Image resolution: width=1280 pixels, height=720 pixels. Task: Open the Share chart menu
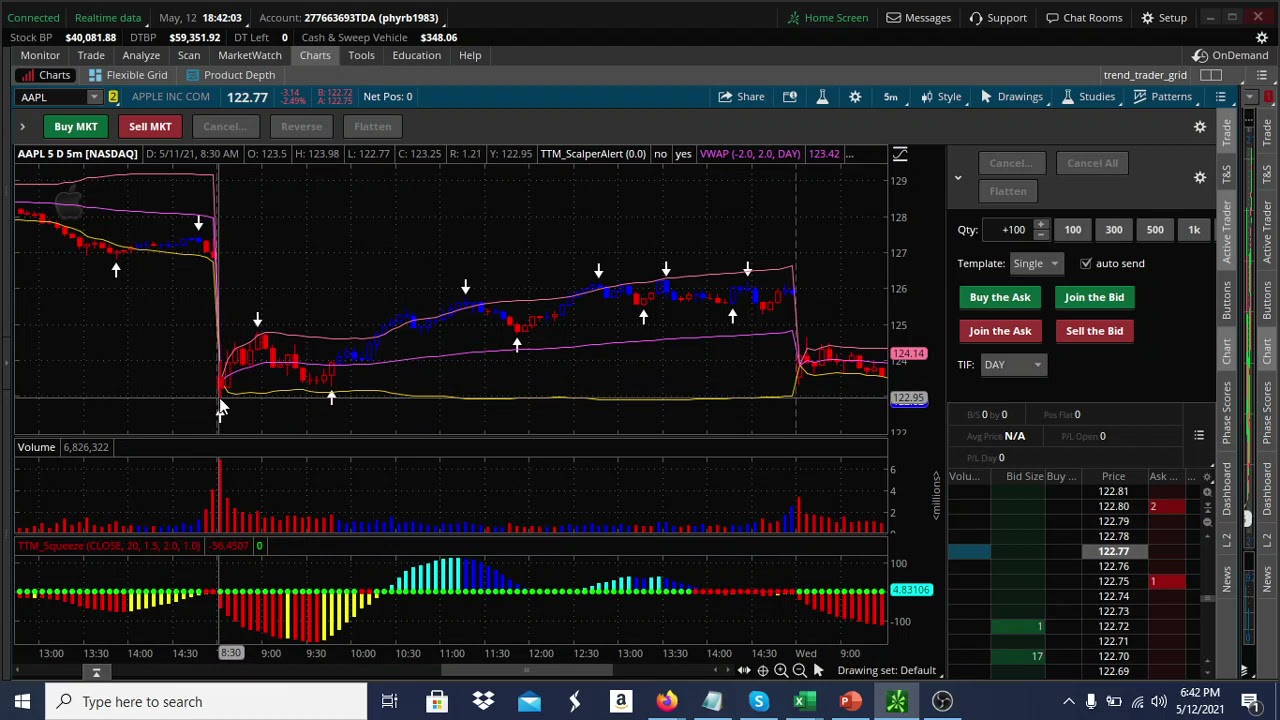click(x=741, y=97)
